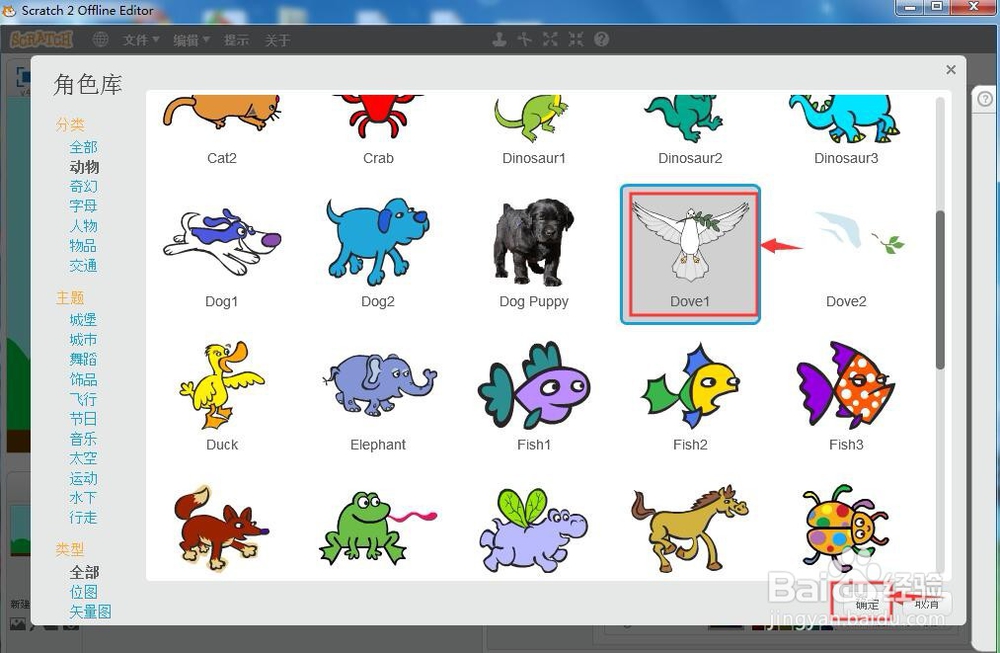Filter by 字母 category
The width and height of the screenshot is (1000, 653).
(x=84, y=207)
